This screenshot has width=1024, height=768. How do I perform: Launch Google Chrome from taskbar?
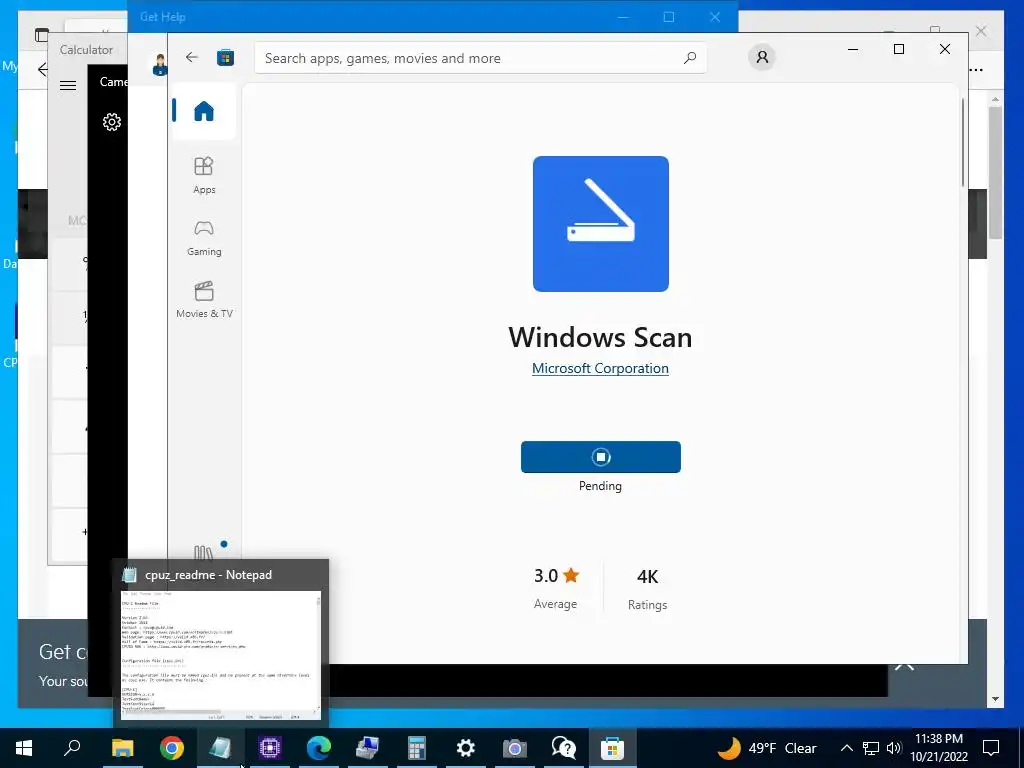(172, 748)
